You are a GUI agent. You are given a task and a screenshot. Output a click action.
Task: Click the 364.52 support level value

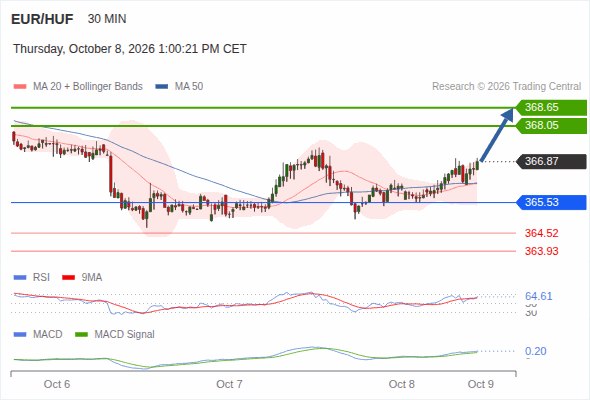(541, 233)
